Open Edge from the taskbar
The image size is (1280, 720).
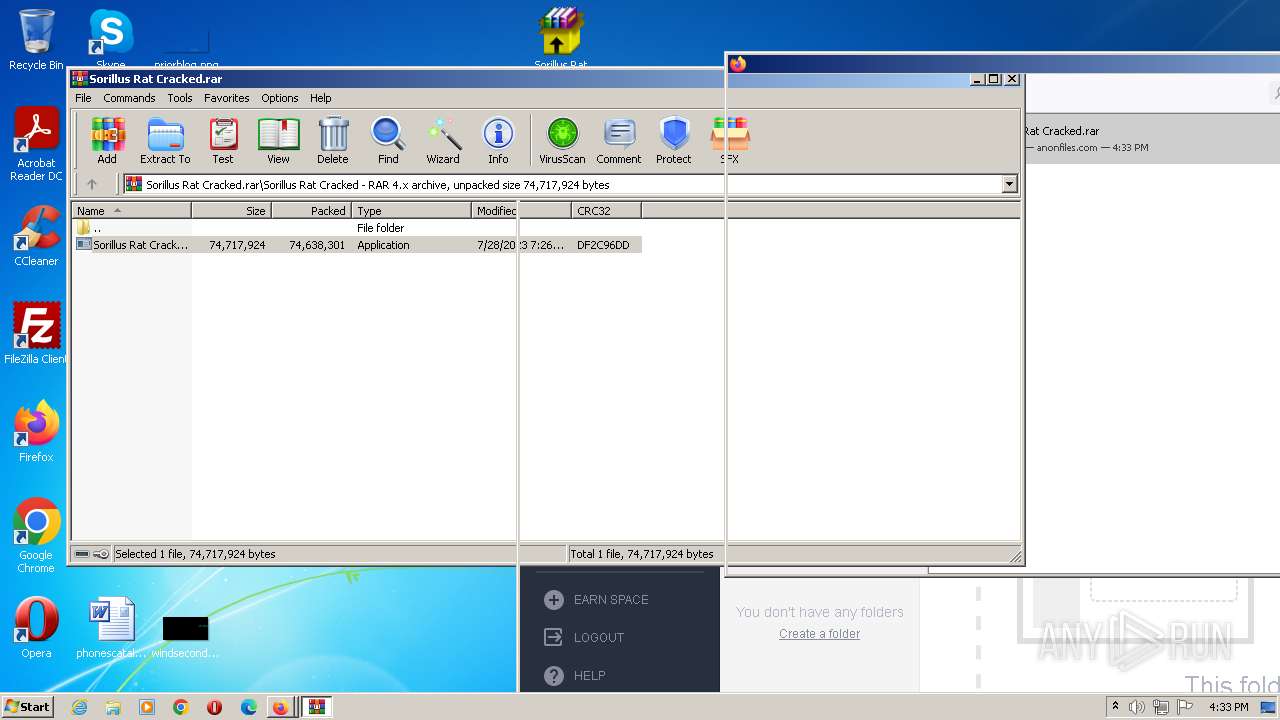tap(249, 707)
